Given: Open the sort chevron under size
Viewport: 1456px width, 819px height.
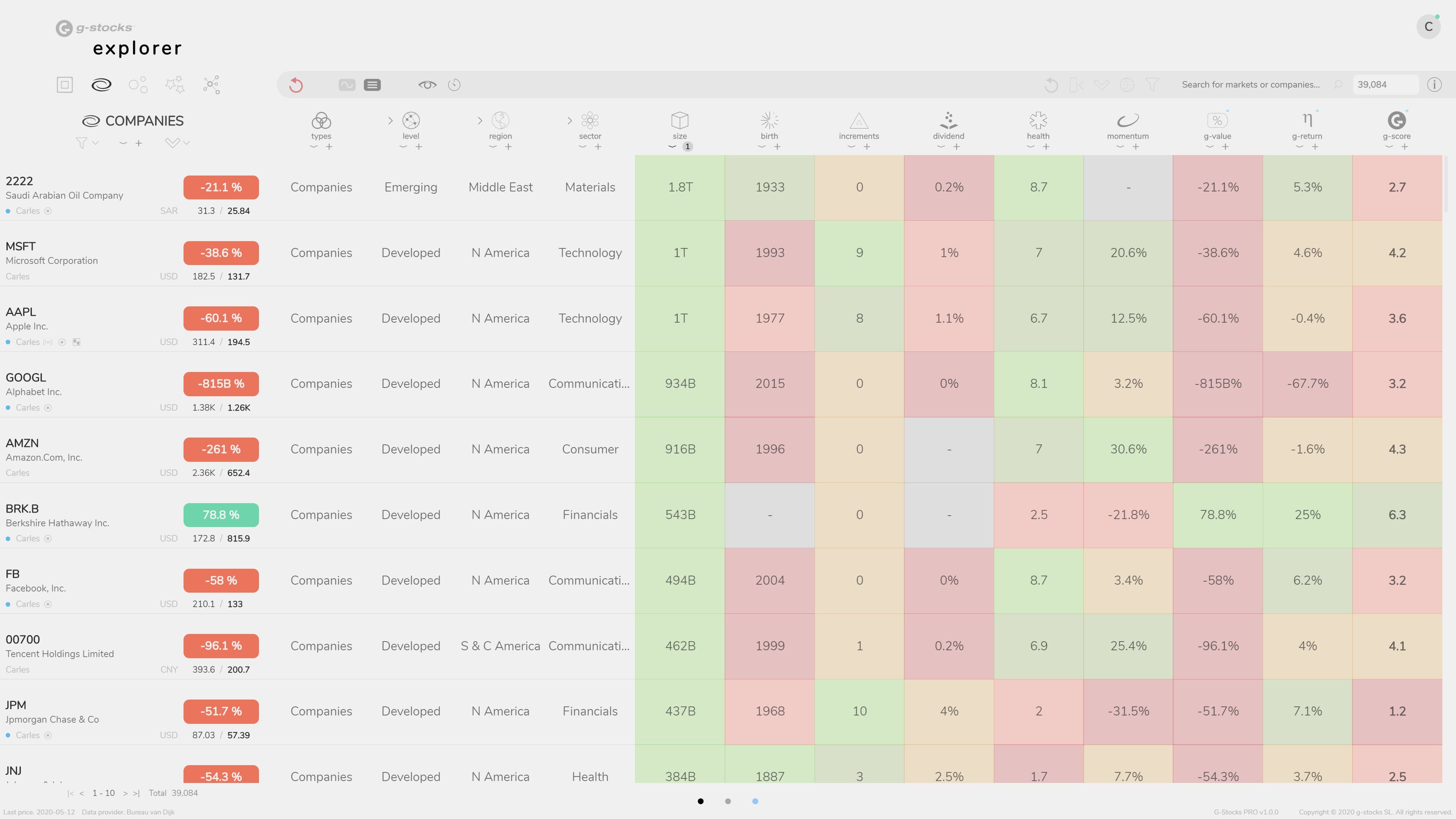Looking at the screenshot, I should pos(672,147).
